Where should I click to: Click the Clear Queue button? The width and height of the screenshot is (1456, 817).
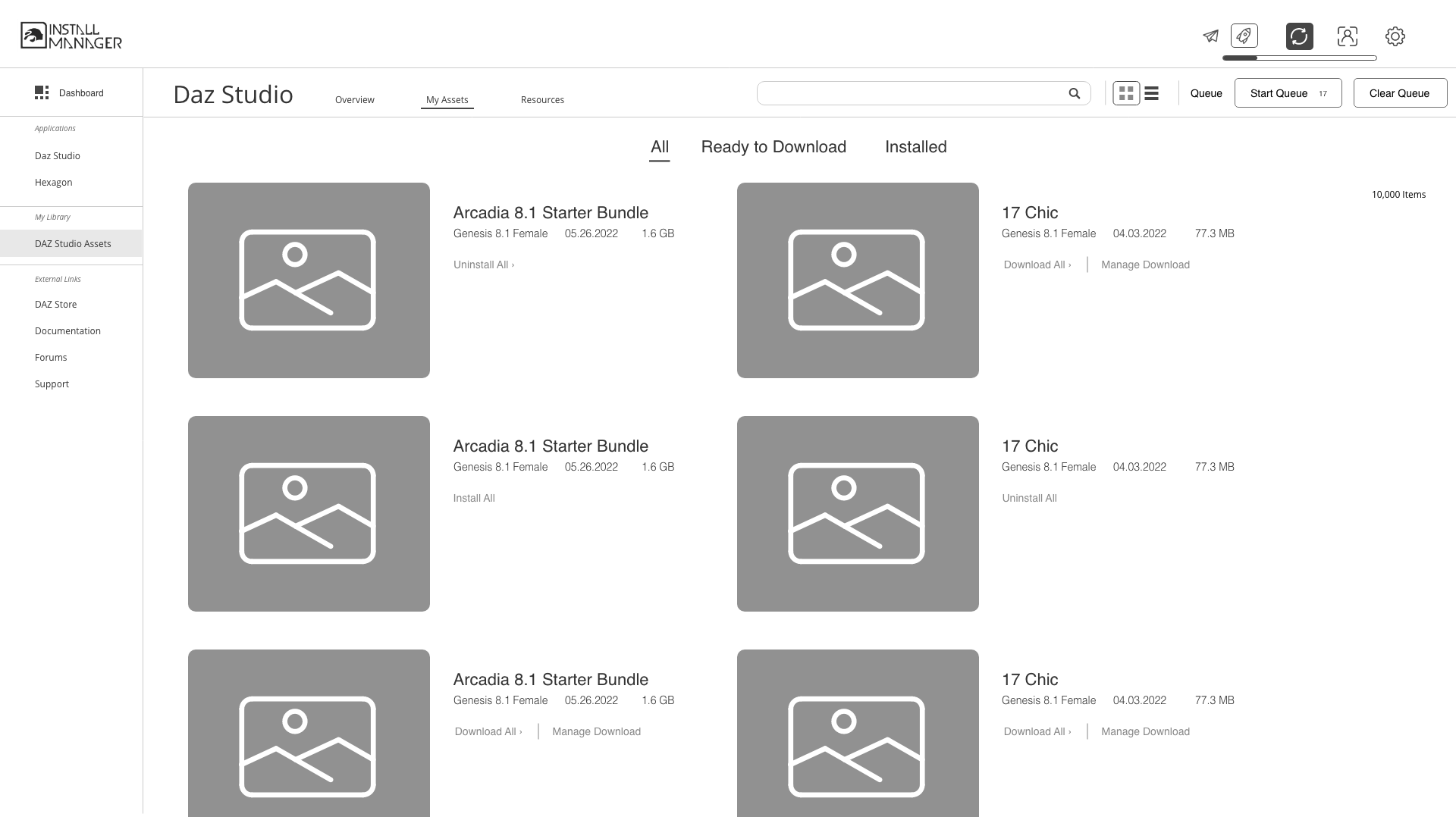click(x=1400, y=92)
